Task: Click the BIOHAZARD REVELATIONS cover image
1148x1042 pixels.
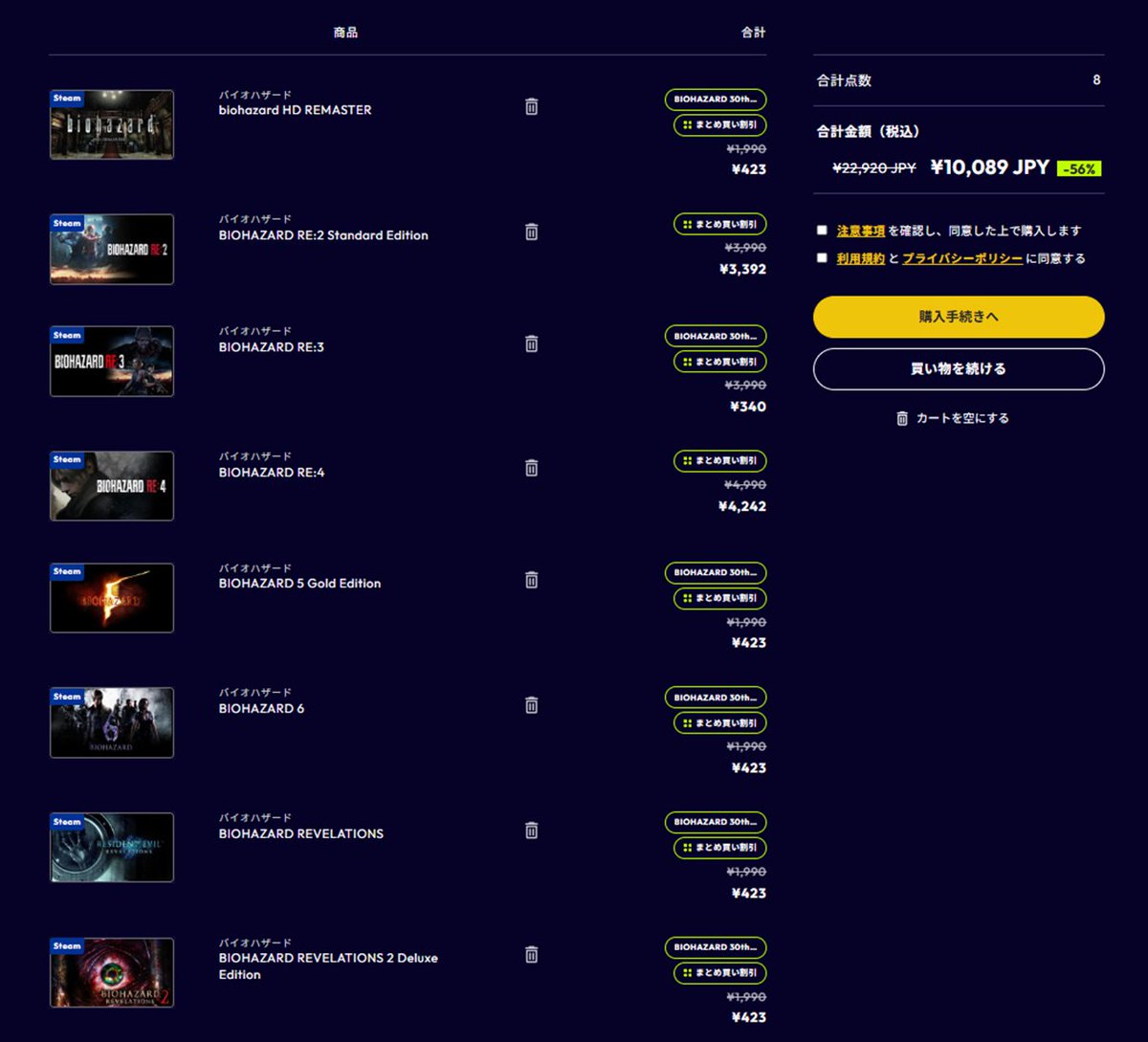Action: tap(112, 848)
